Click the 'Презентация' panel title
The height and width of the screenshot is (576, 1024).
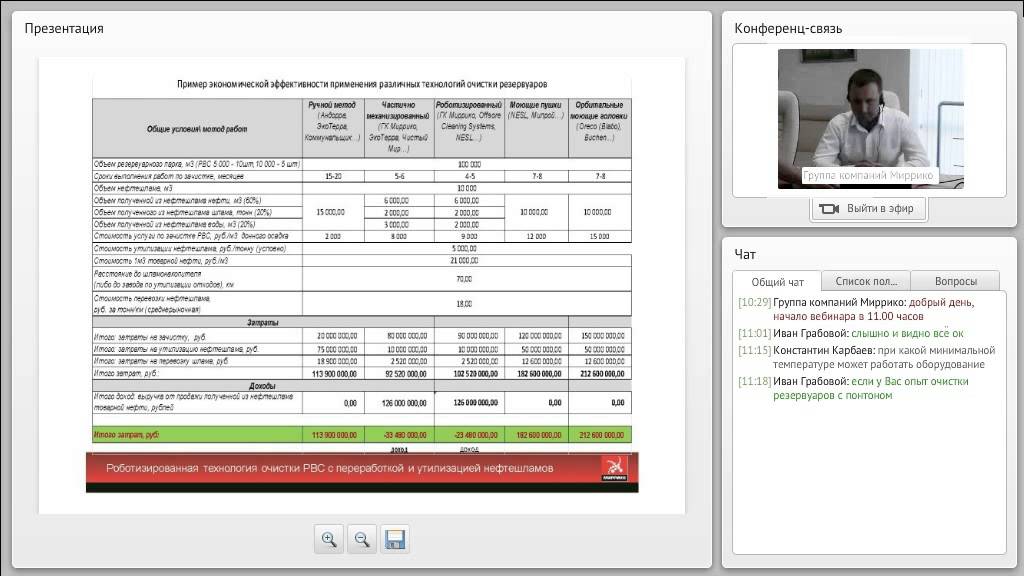[64, 28]
